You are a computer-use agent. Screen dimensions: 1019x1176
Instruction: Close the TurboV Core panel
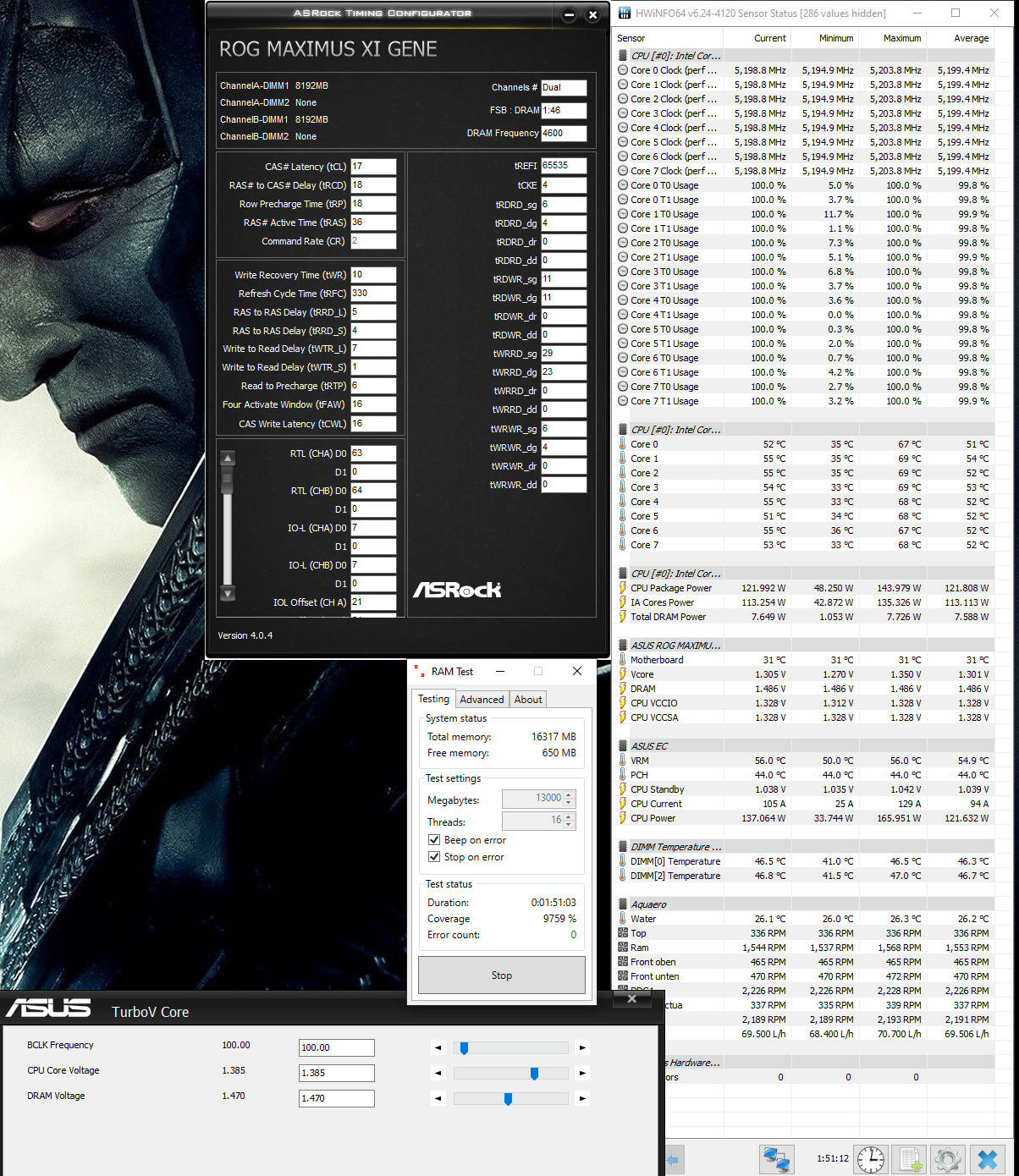[632, 999]
